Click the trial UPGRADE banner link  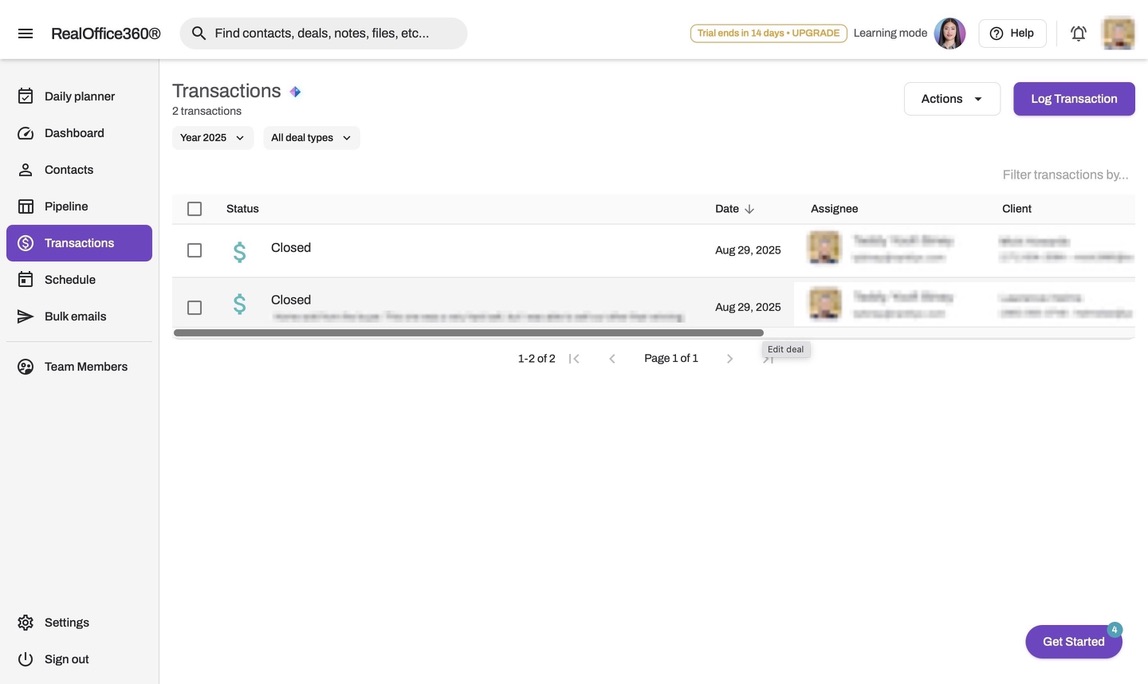point(768,33)
